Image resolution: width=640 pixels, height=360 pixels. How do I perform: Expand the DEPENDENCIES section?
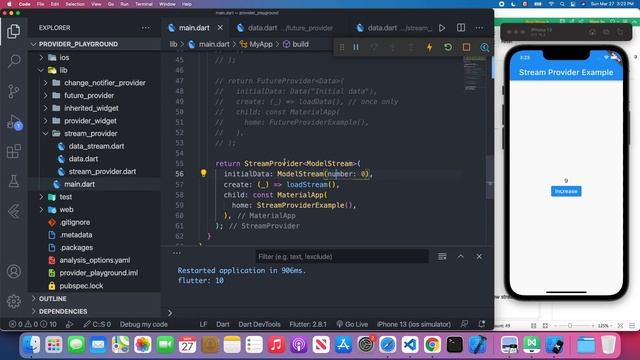point(63,311)
